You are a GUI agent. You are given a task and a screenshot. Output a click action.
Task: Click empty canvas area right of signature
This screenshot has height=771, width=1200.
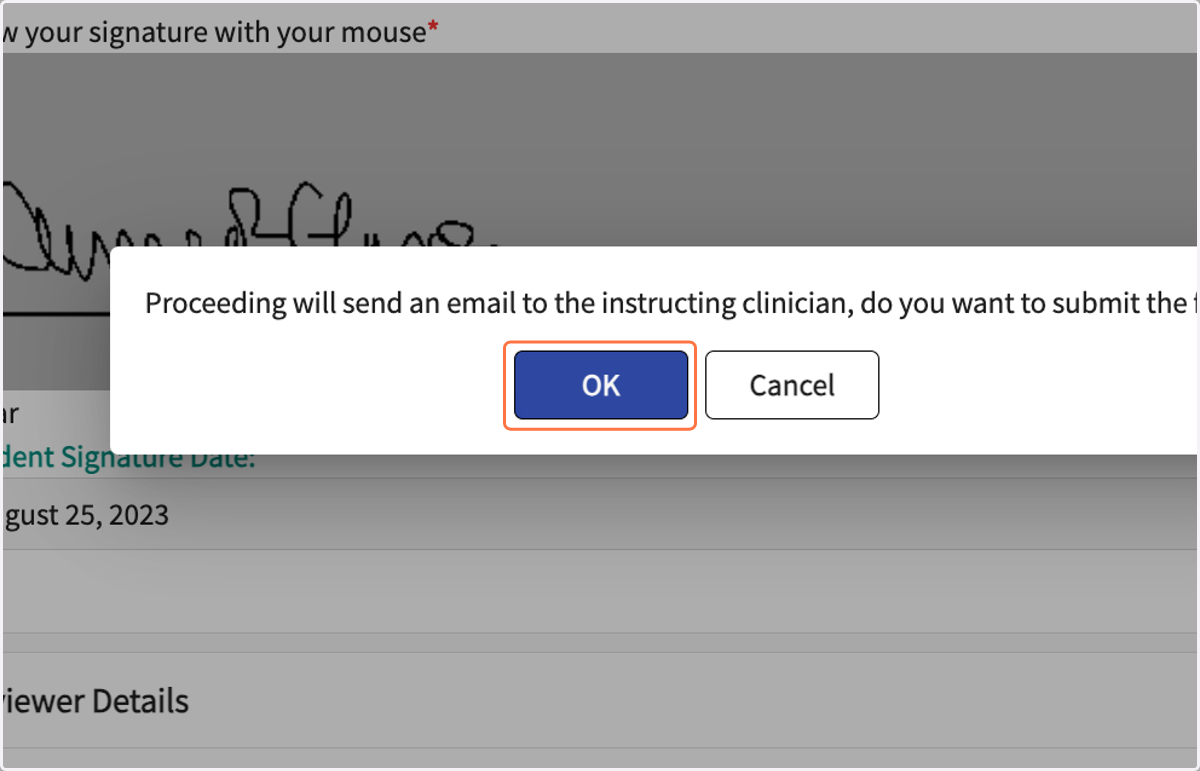(850, 150)
